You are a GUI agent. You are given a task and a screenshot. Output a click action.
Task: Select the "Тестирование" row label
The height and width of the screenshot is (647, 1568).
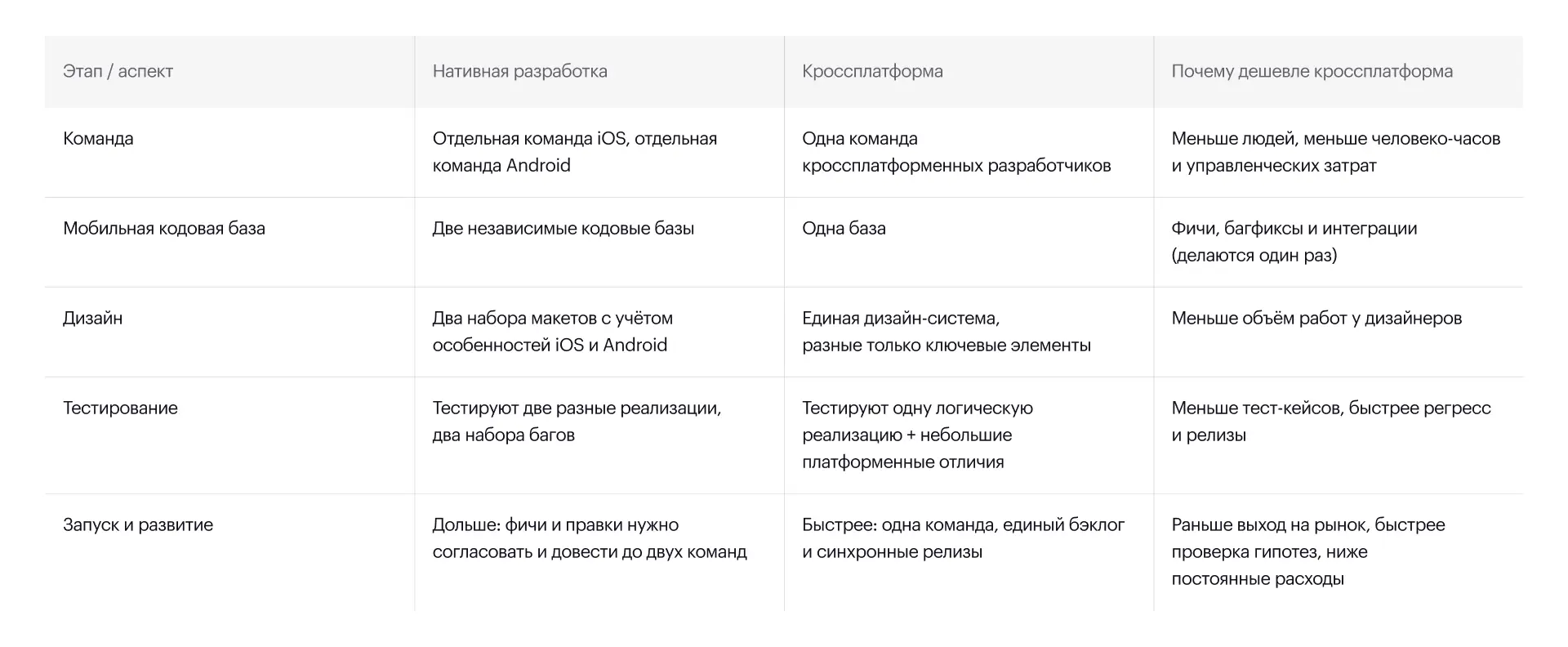pyautogui.click(x=120, y=408)
